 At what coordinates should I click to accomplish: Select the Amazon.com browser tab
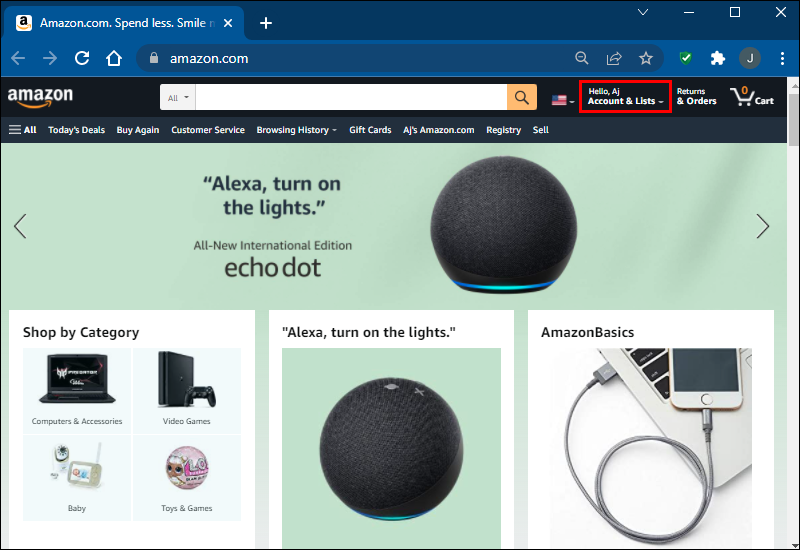click(x=124, y=23)
